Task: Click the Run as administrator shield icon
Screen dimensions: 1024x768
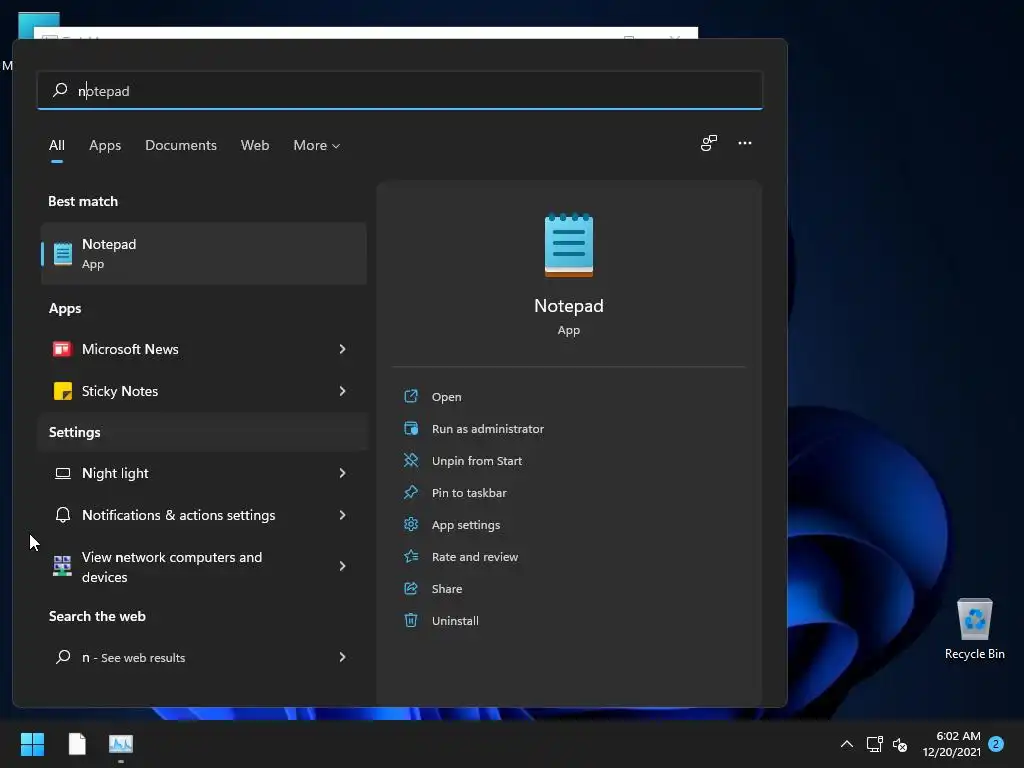Action: (x=411, y=428)
